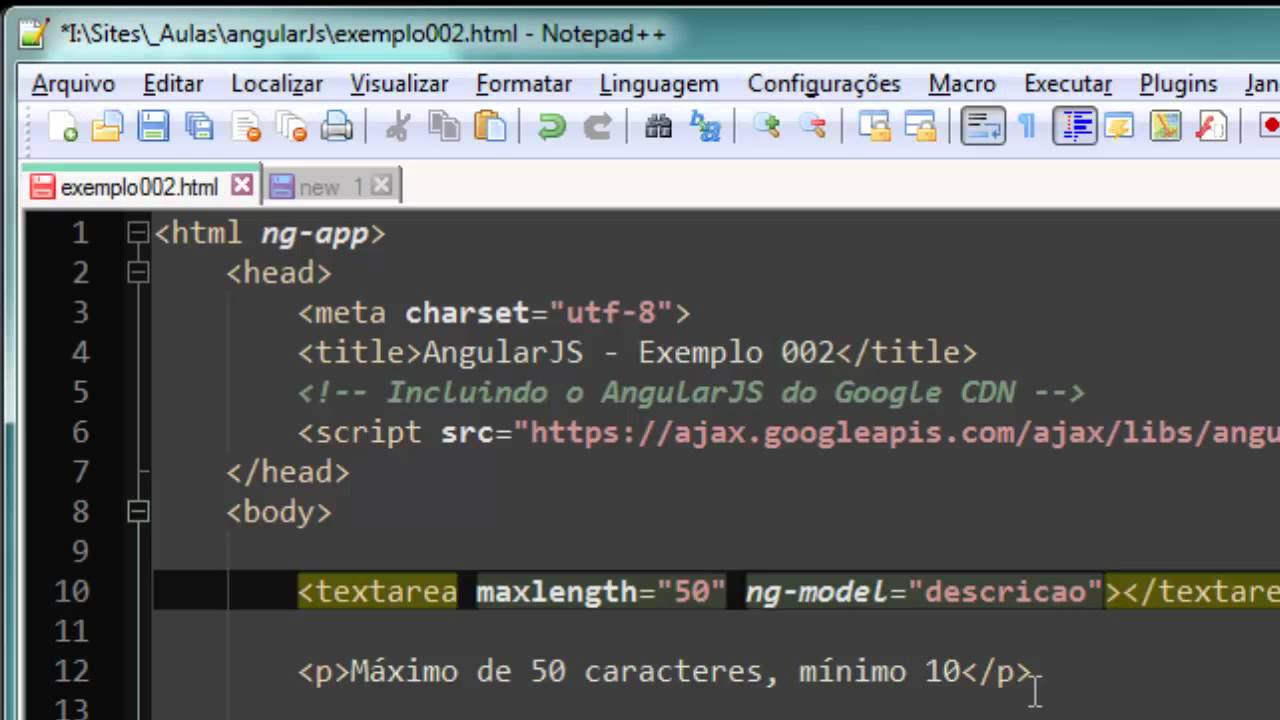Screen dimensions: 1280x720
Task: Open the Macro menu
Action: pos(962,84)
